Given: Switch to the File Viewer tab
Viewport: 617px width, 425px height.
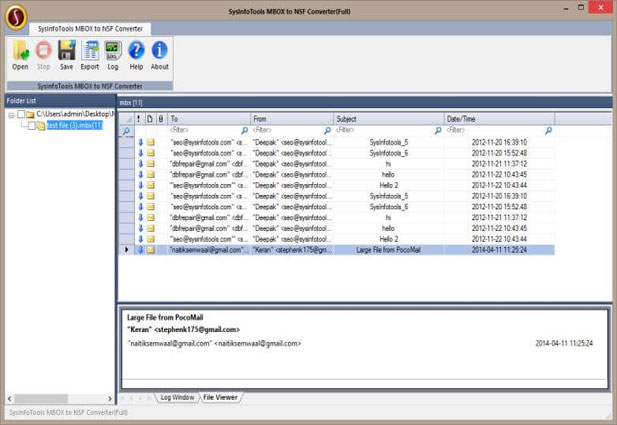Looking at the screenshot, I should [x=220, y=397].
